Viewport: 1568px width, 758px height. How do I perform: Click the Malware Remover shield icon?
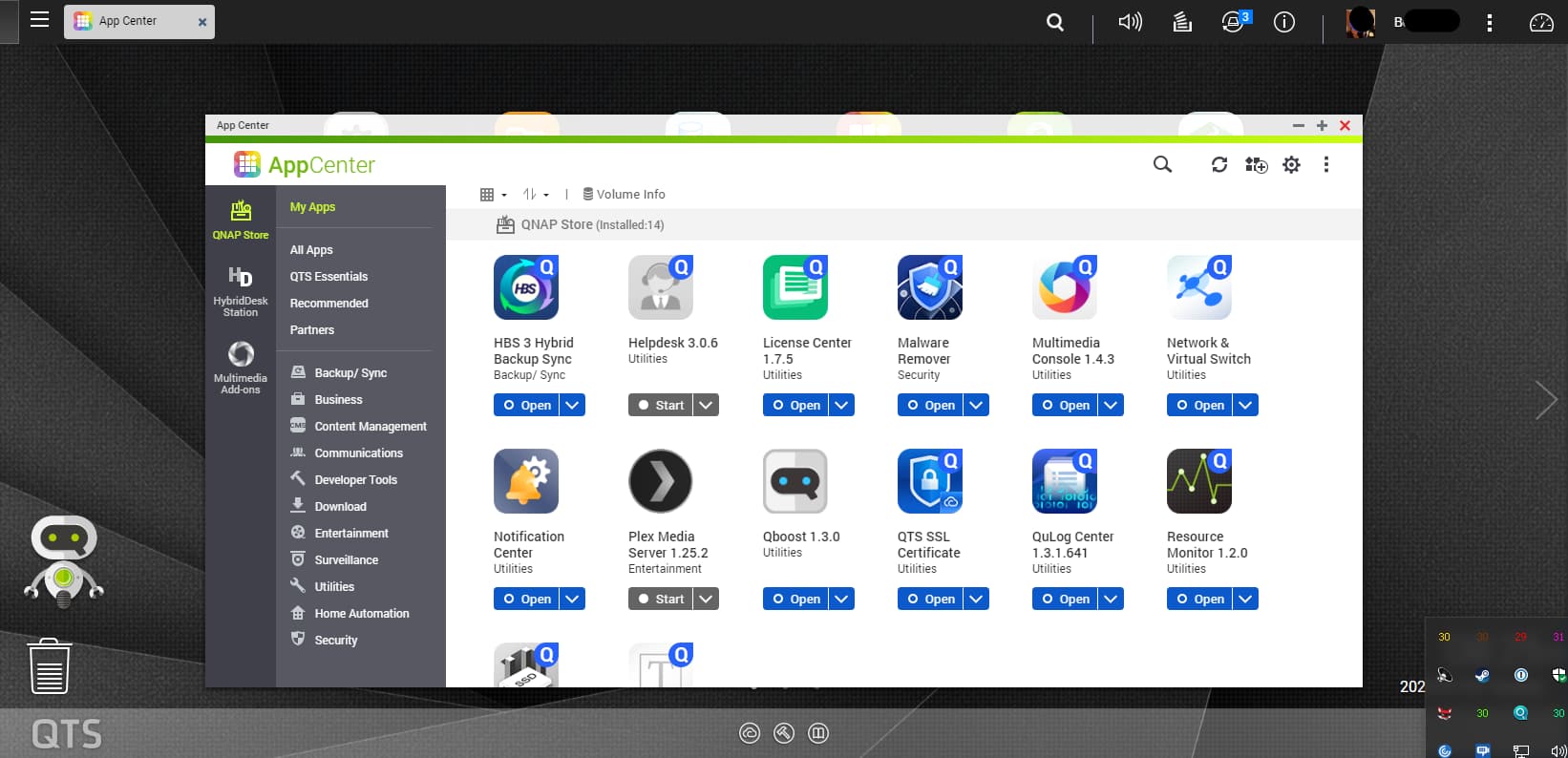click(x=930, y=287)
